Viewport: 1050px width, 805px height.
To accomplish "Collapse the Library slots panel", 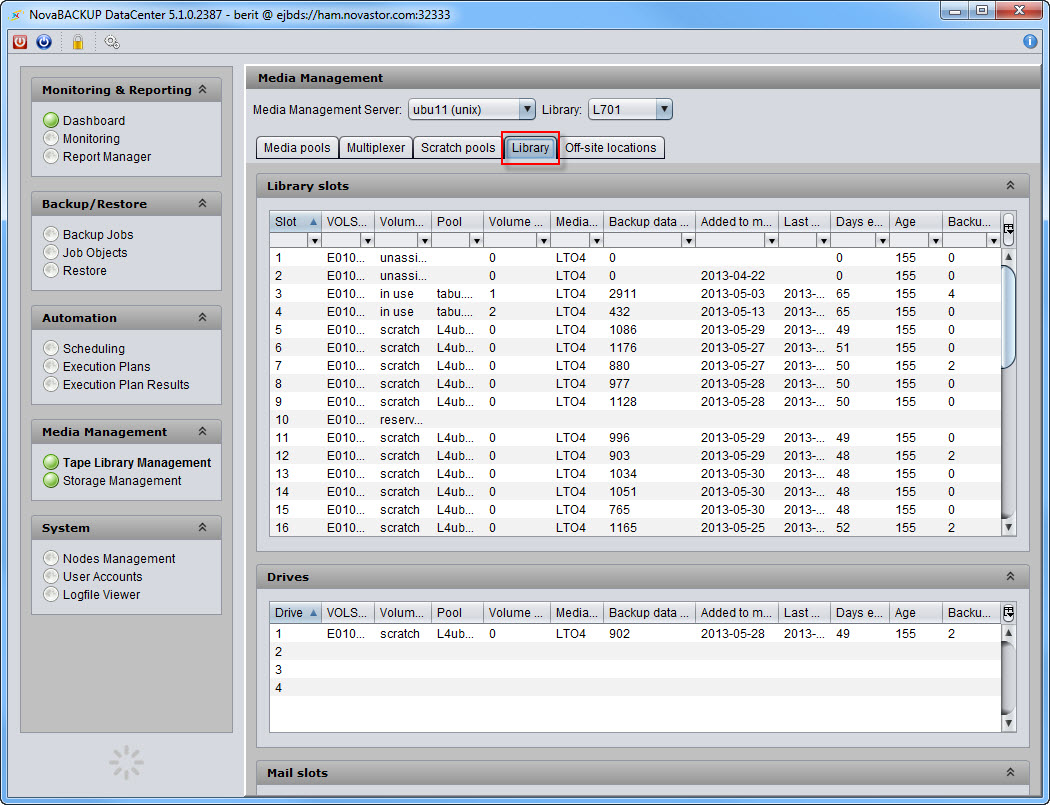I will tap(1010, 186).
